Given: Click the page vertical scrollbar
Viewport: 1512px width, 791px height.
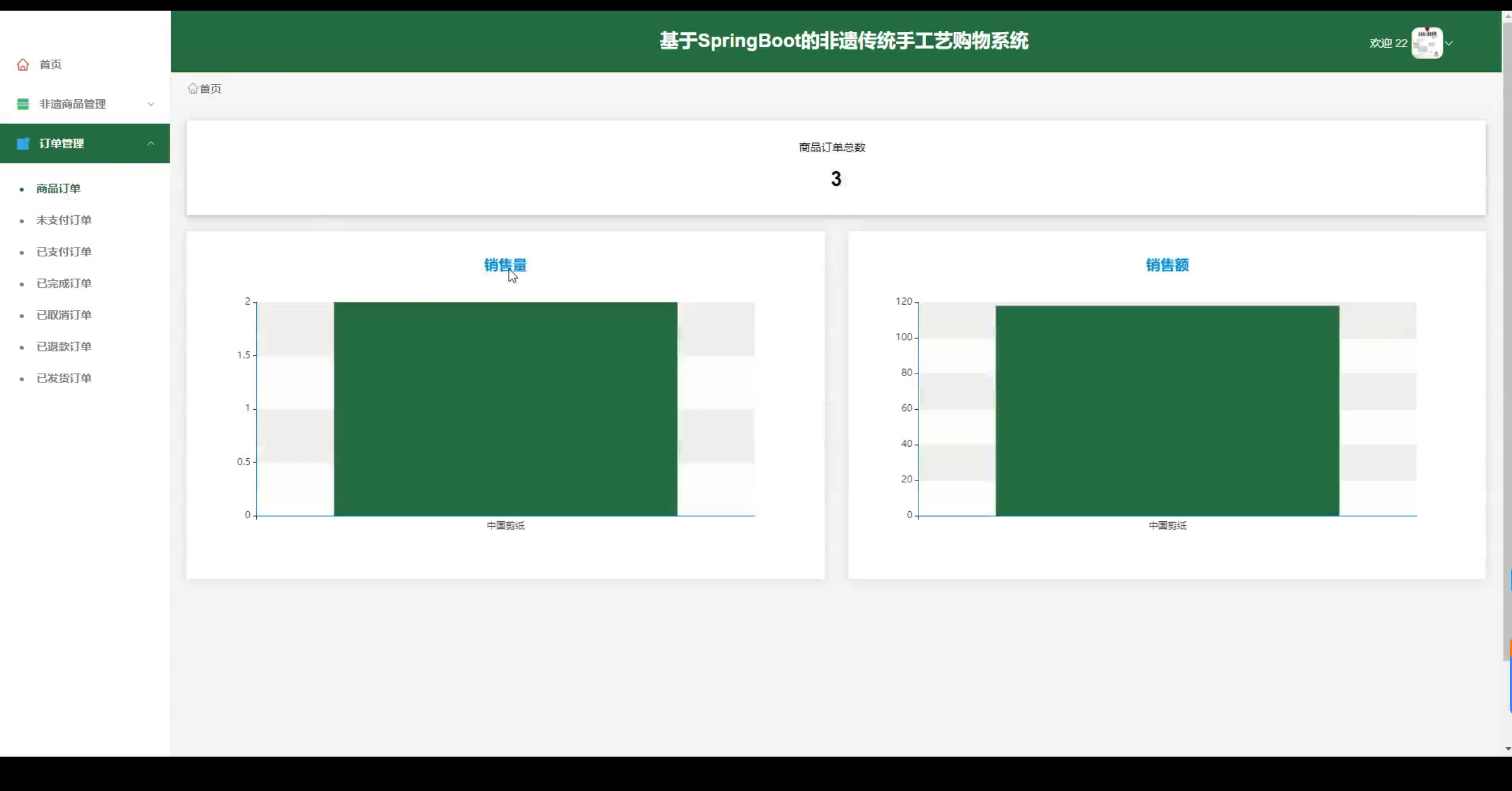Looking at the screenshot, I should [1507, 354].
